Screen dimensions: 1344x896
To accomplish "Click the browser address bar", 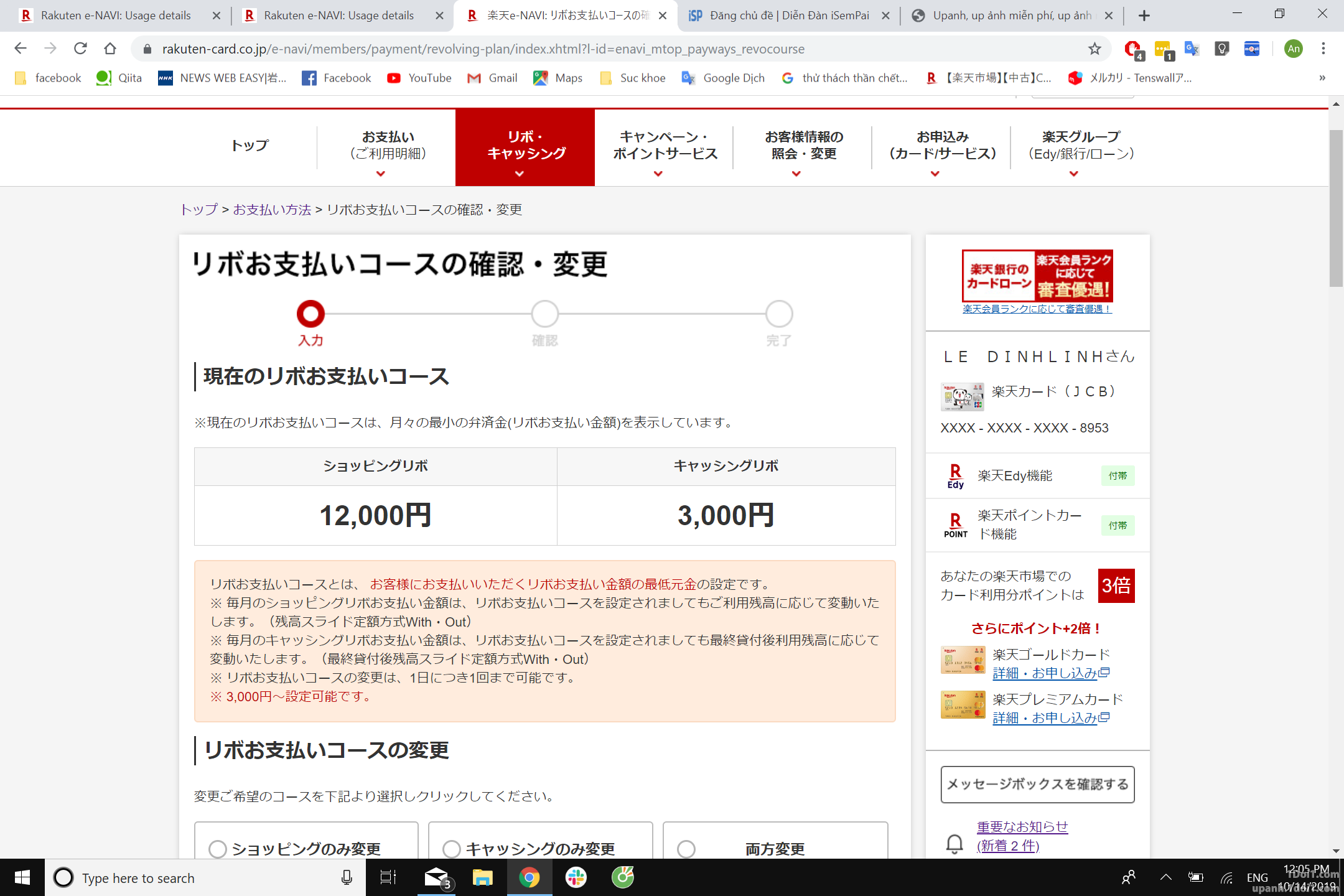I will [610, 49].
